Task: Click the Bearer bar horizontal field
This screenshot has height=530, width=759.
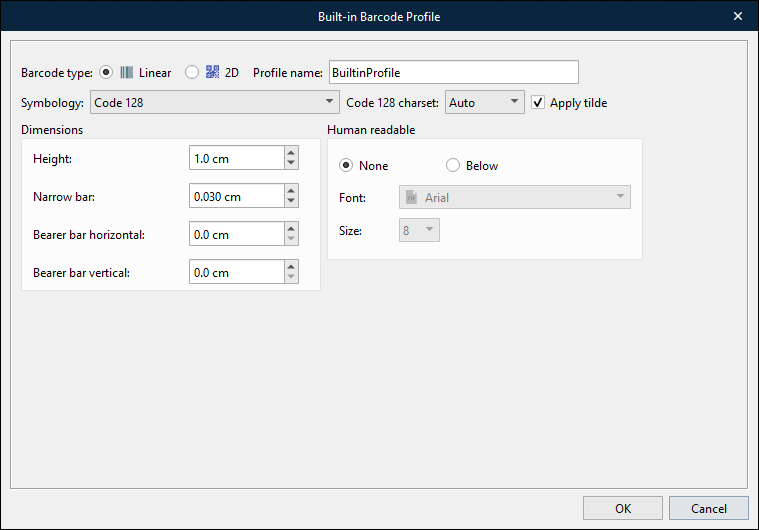Action: (x=236, y=234)
